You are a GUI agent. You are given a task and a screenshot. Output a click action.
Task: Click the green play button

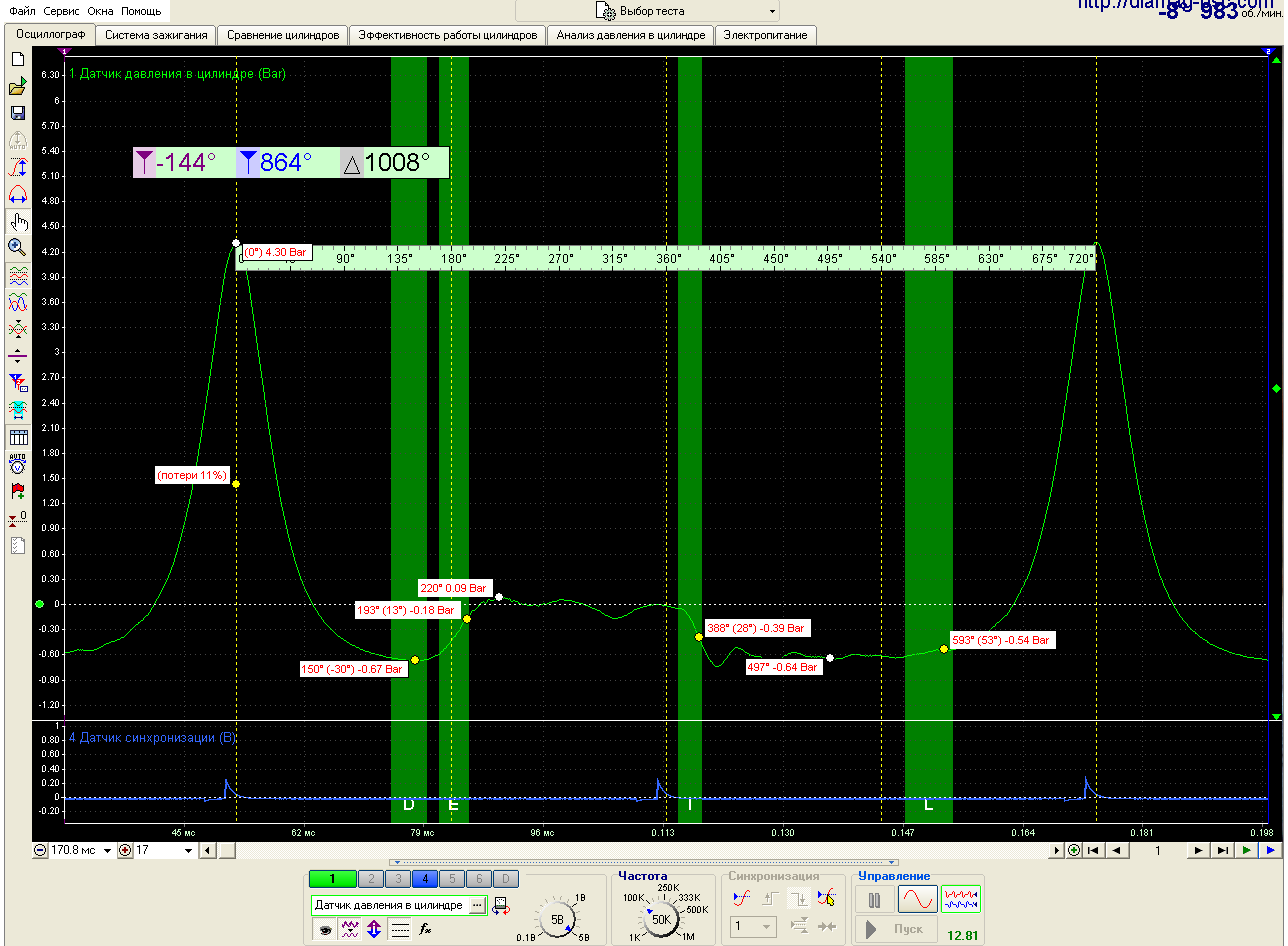pyautogui.click(x=1246, y=850)
